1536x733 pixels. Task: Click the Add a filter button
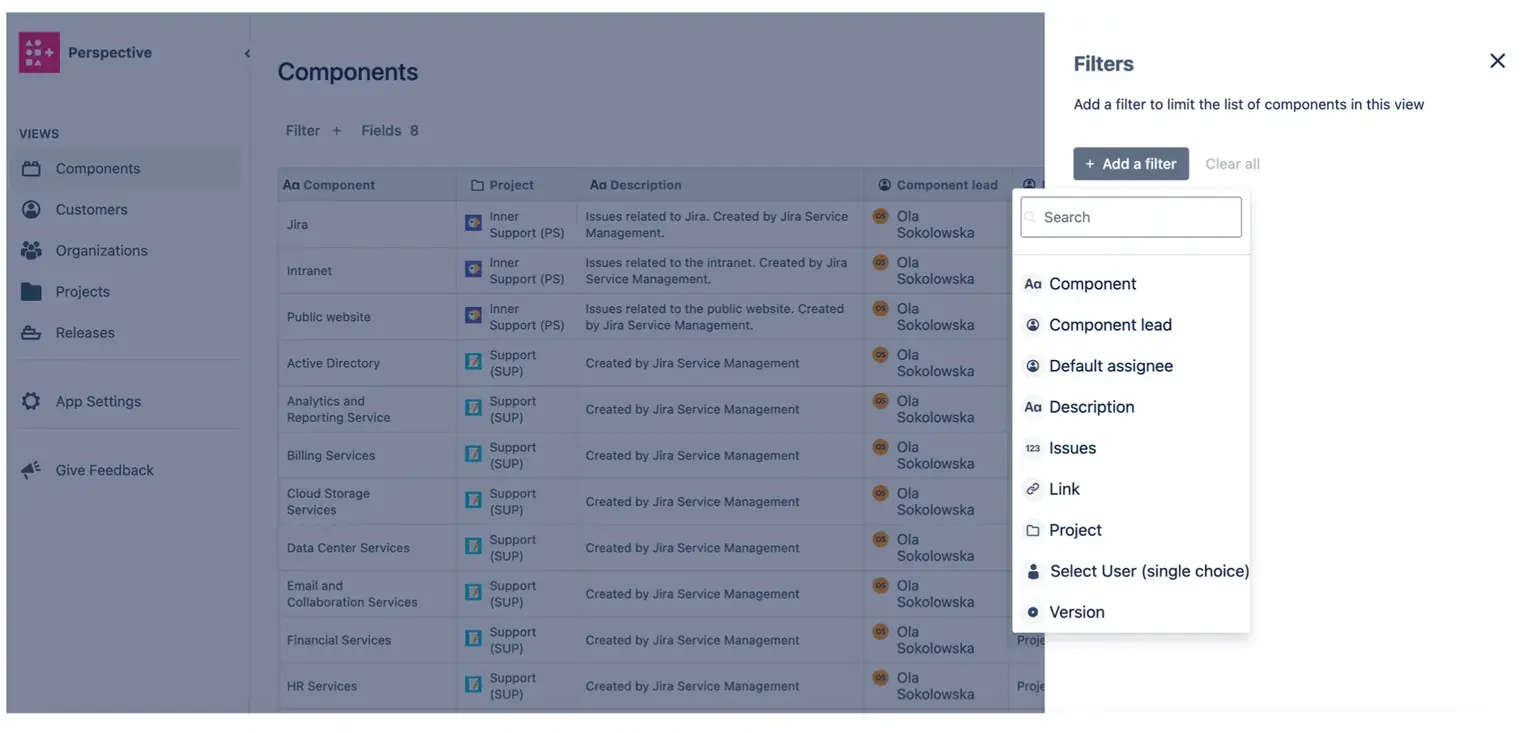coord(1130,164)
